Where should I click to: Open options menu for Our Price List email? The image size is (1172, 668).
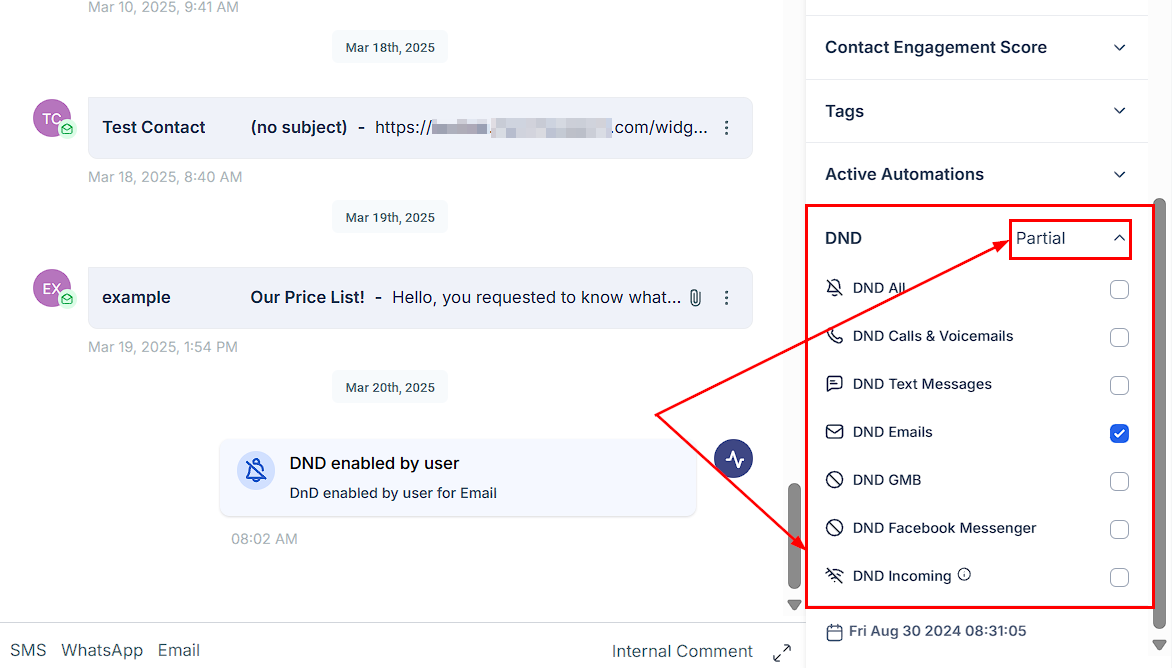point(727,298)
